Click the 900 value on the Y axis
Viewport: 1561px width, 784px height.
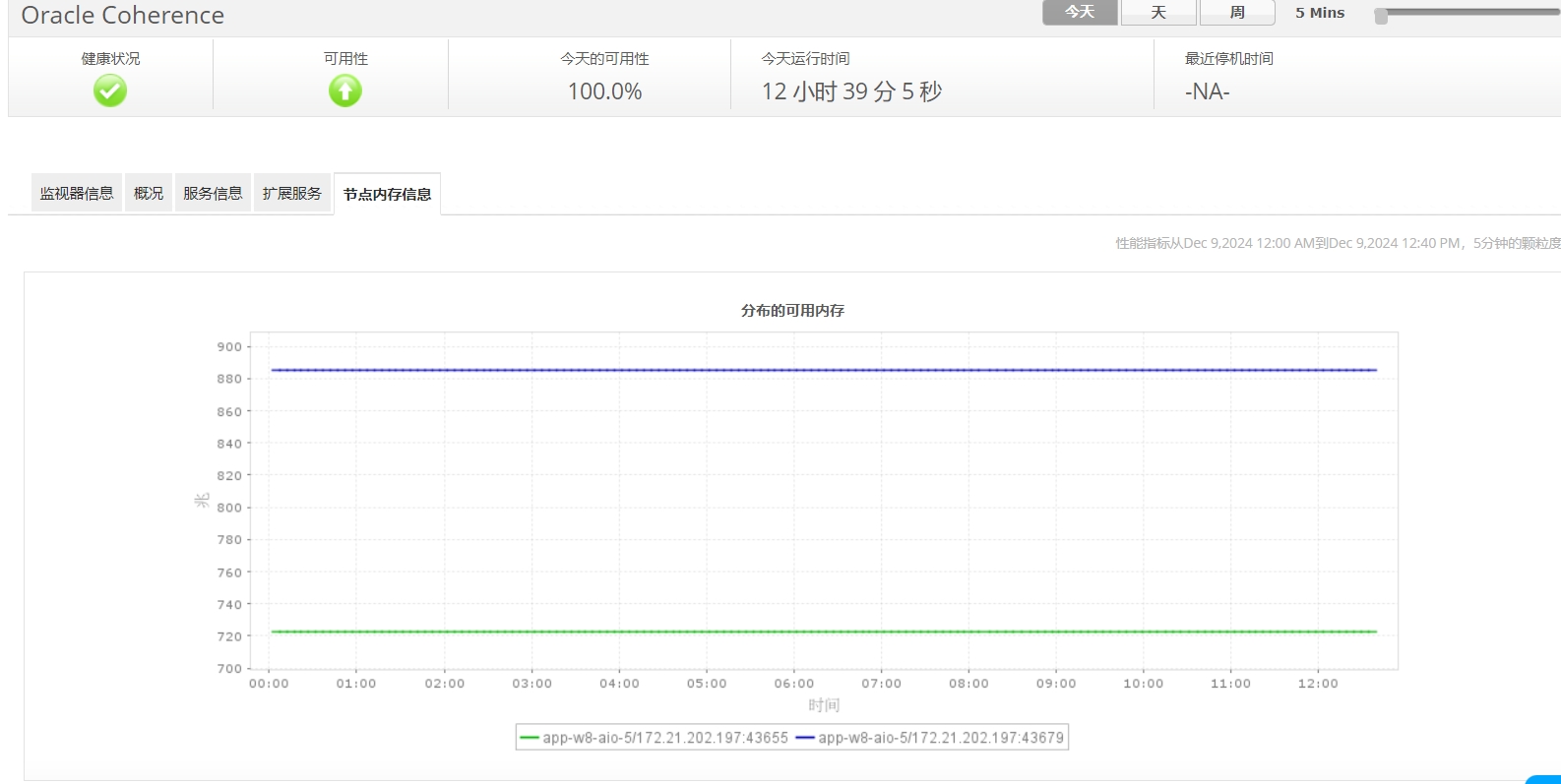pyautogui.click(x=229, y=346)
